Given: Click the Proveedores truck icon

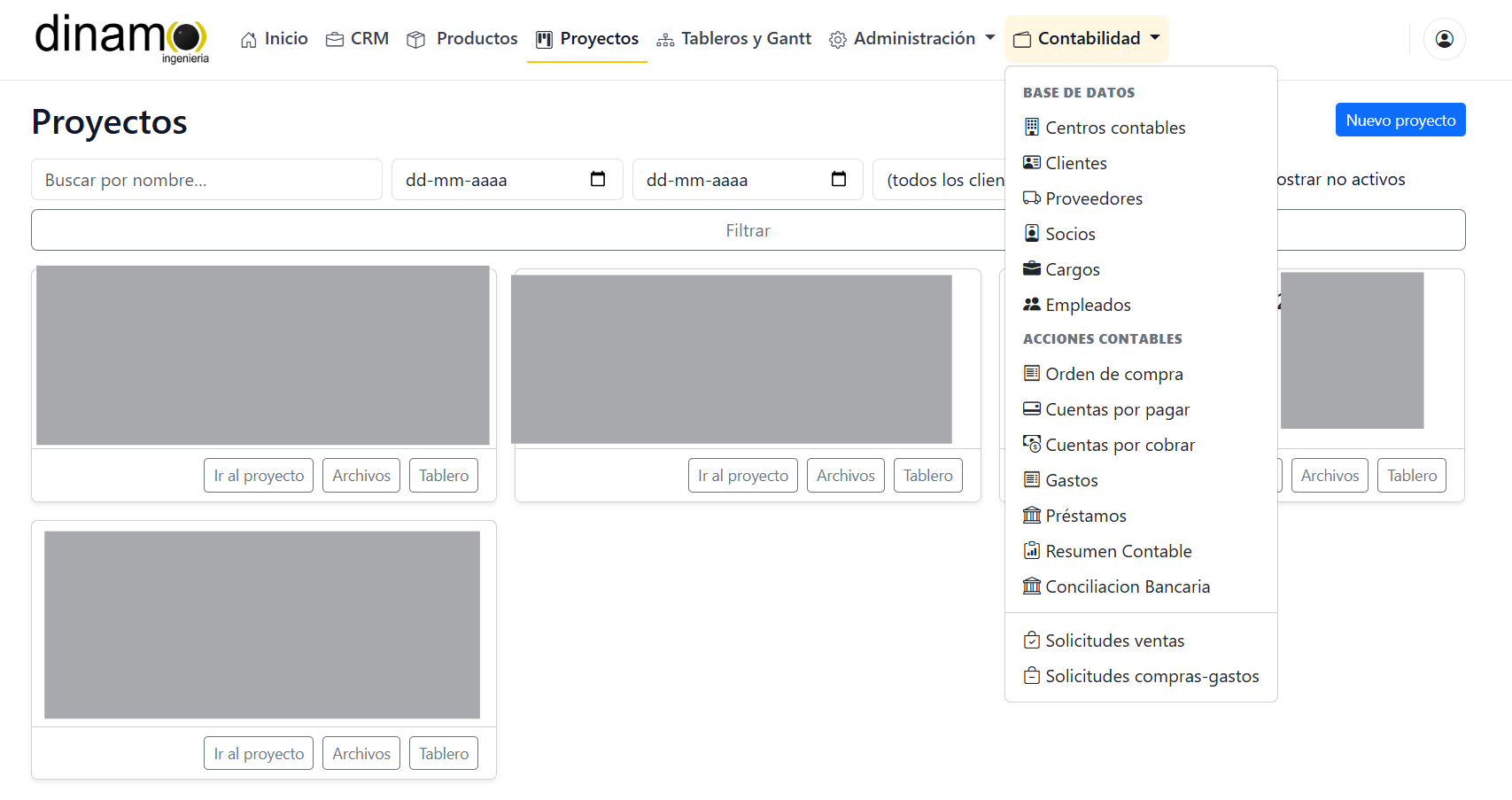Looking at the screenshot, I should pyautogui.click(x=1031, y=198).
